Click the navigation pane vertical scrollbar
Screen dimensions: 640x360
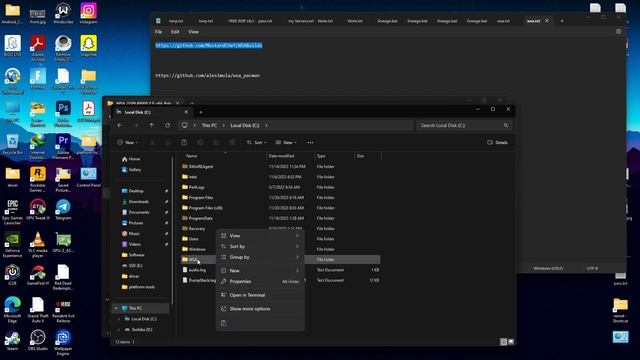(x=173, y=229)
